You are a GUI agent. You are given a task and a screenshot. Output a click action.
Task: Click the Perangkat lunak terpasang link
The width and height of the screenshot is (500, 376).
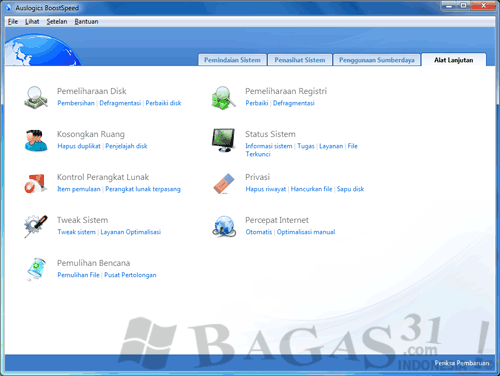coord(143,189)
